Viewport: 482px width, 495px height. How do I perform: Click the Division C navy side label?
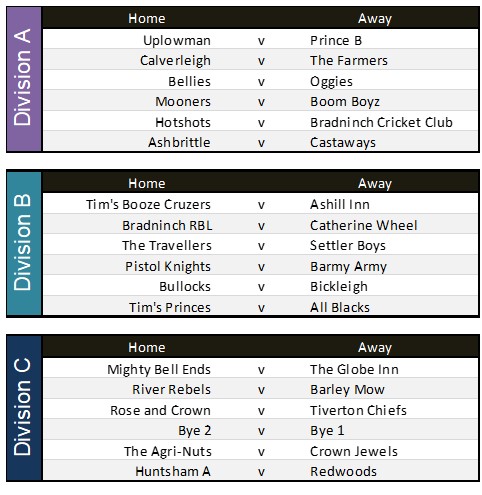pyautogui.click(x=23, y=408)
